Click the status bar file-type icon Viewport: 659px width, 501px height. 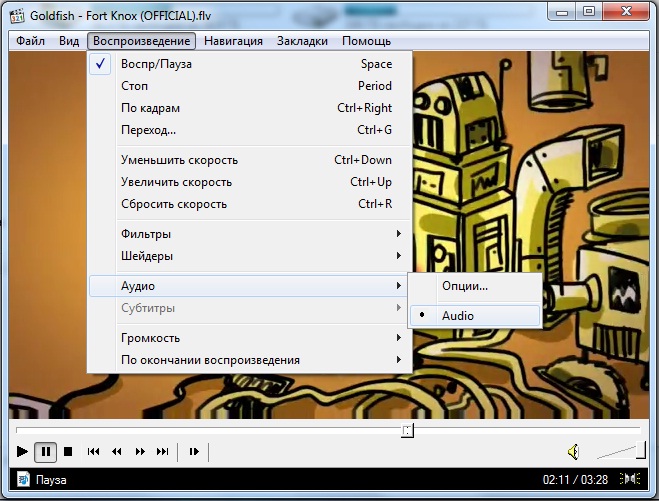(x=24, y=479)
